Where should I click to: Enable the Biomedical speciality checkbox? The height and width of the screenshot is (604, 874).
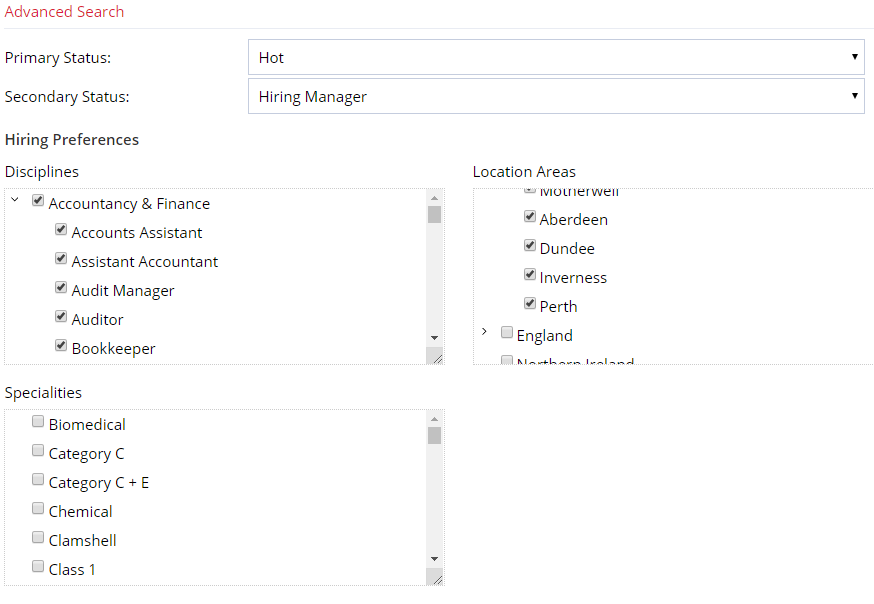[x=38, y=422]
